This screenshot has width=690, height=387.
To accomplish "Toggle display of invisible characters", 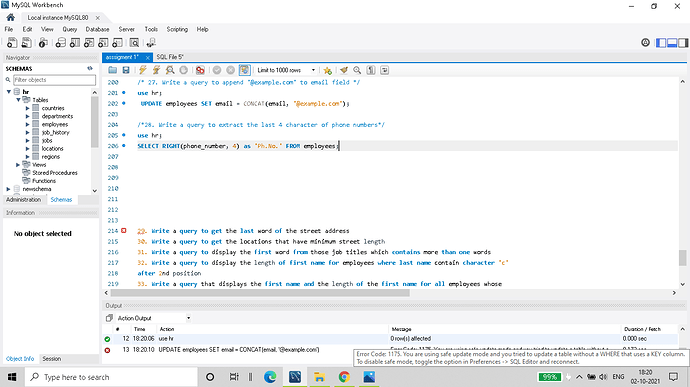I will click(371, 70).
